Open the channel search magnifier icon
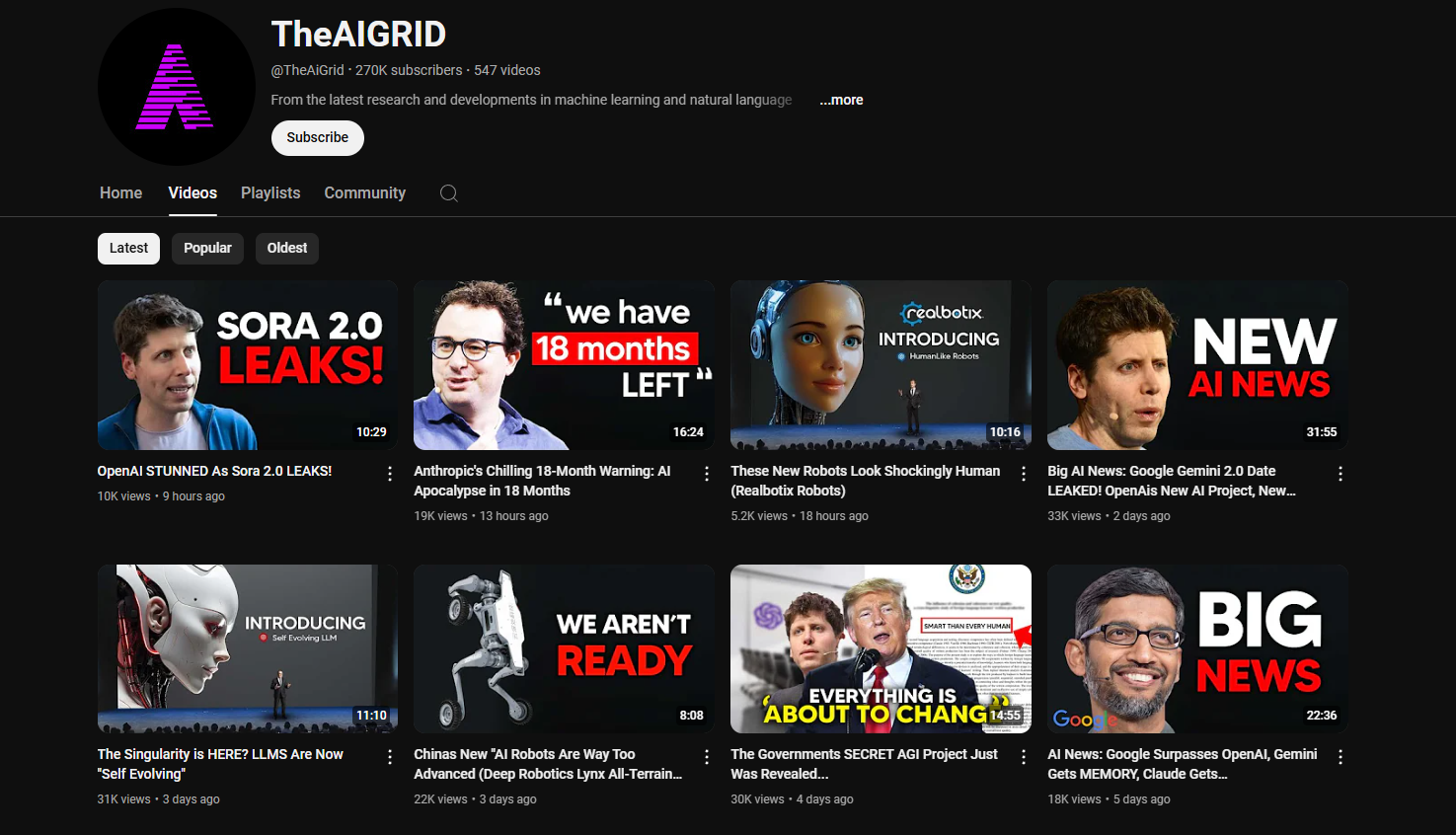Viewport: 1456px width, 835px height. 449,193
